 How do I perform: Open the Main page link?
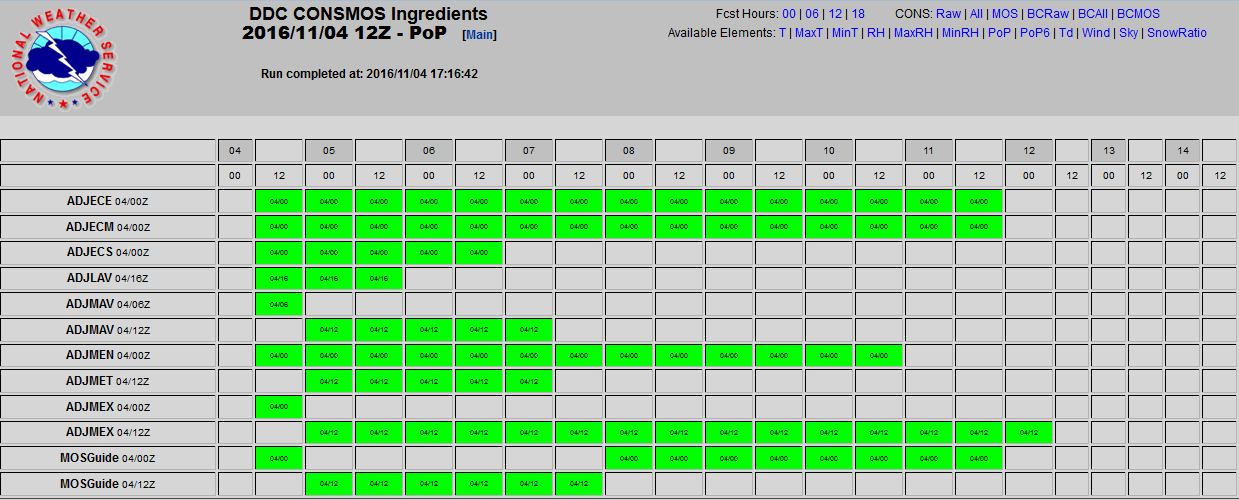click(479, 35)
